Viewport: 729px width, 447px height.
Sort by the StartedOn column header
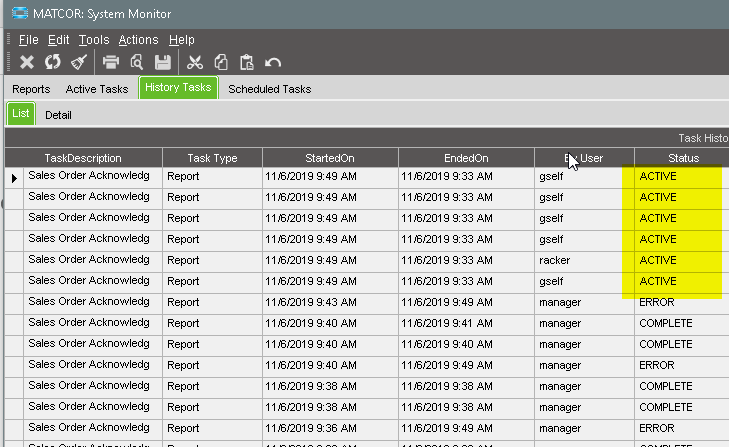pyautogui.click(x=330, y=158)
